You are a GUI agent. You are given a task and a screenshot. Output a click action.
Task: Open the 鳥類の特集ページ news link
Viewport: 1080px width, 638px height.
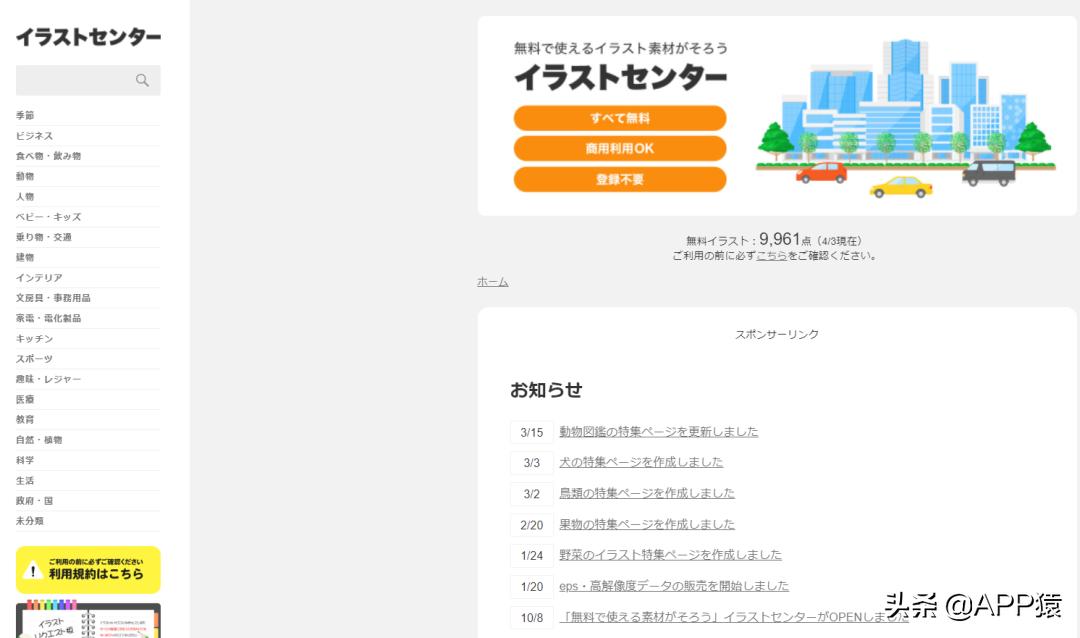pos(646,493)
